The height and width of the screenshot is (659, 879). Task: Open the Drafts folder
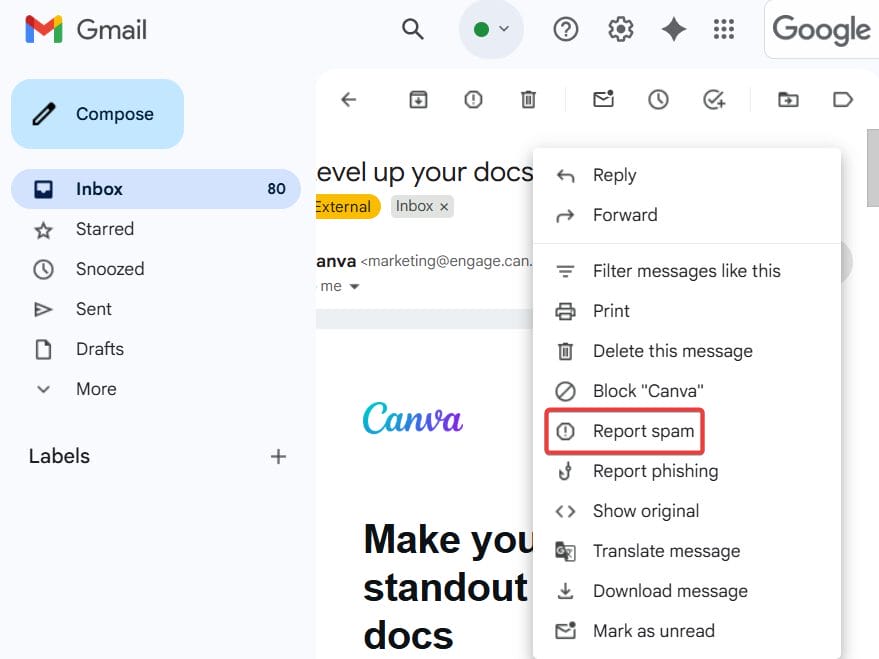coord(156,349)
